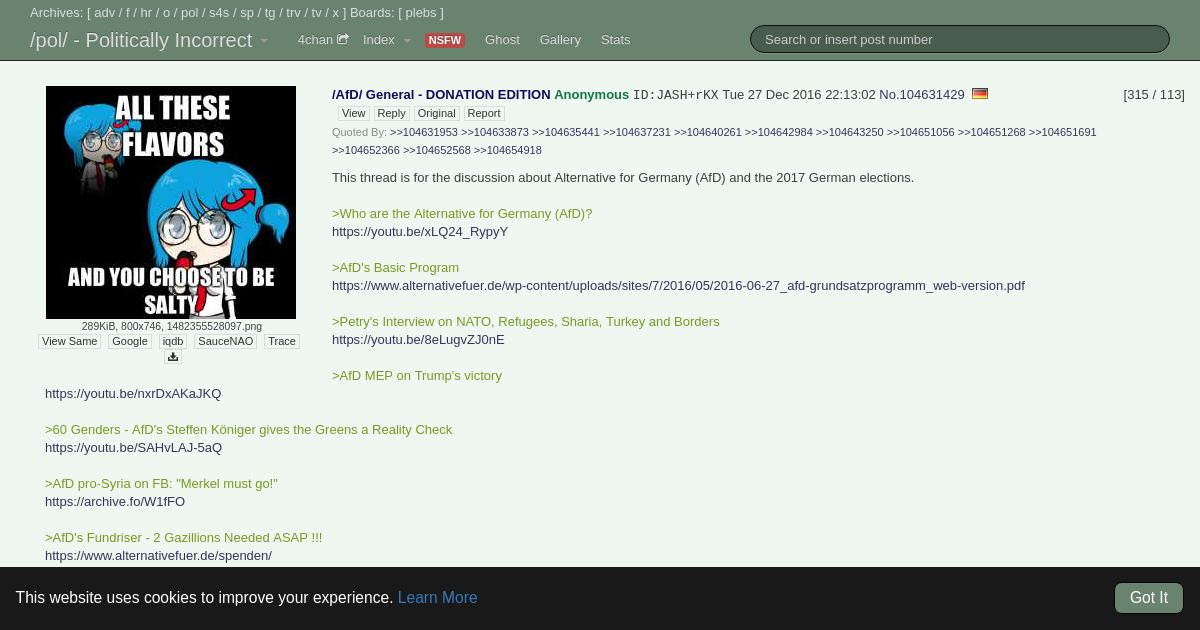Click post number 104631429

(x=932, y=94)
